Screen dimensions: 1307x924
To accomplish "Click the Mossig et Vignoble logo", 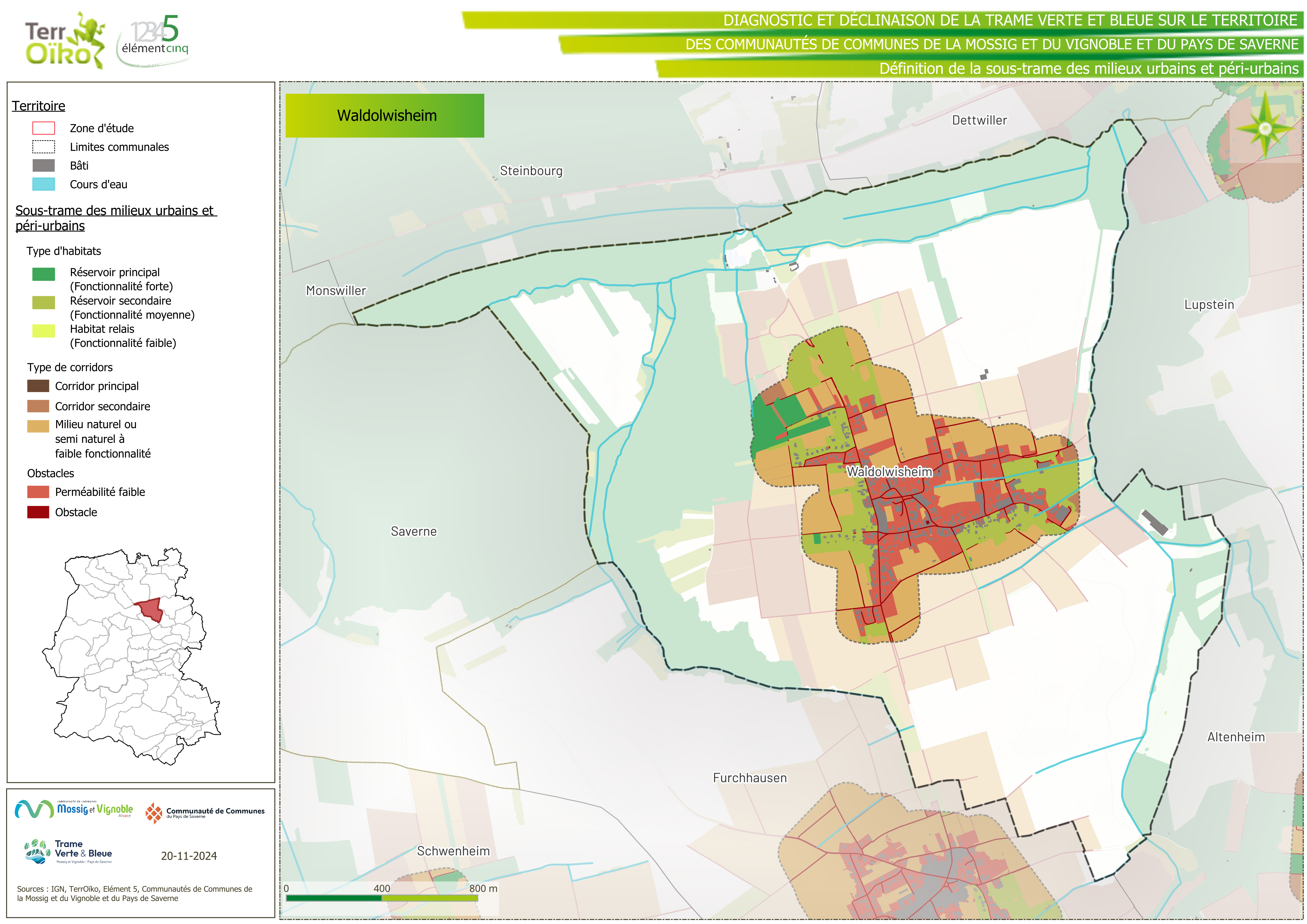I will pos(74,809).
